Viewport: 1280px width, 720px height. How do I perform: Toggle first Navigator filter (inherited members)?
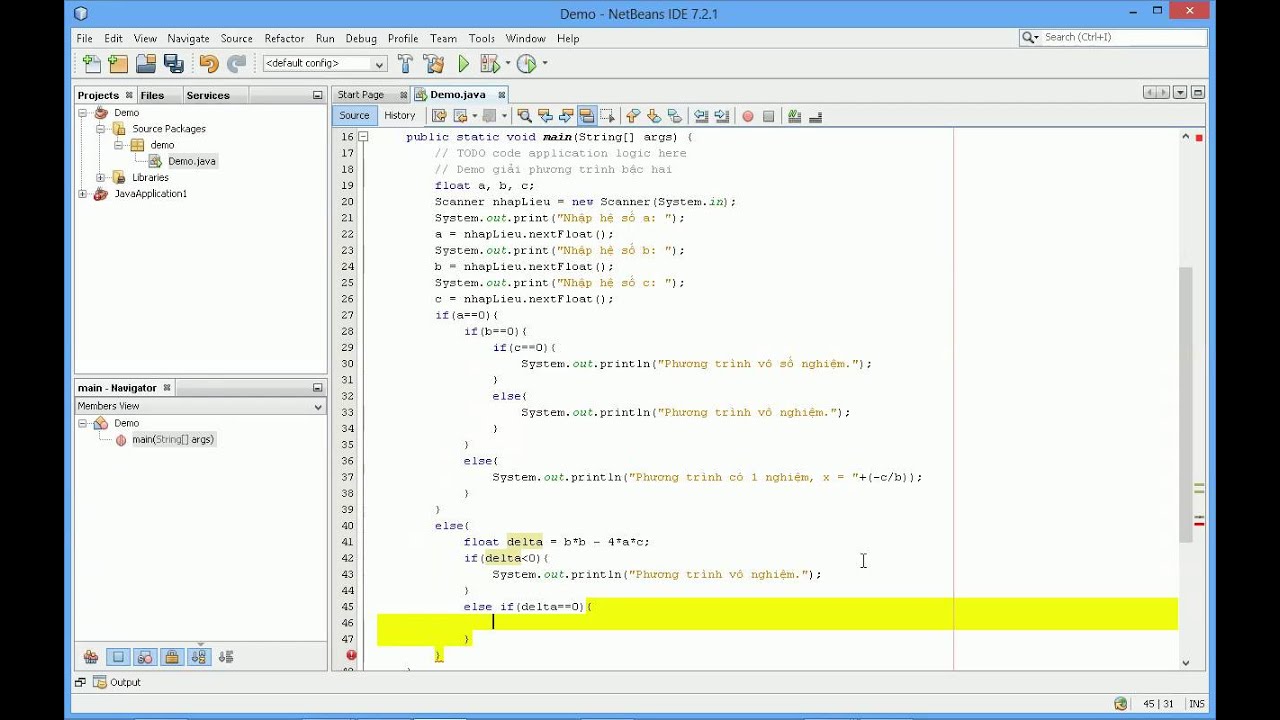91,657
